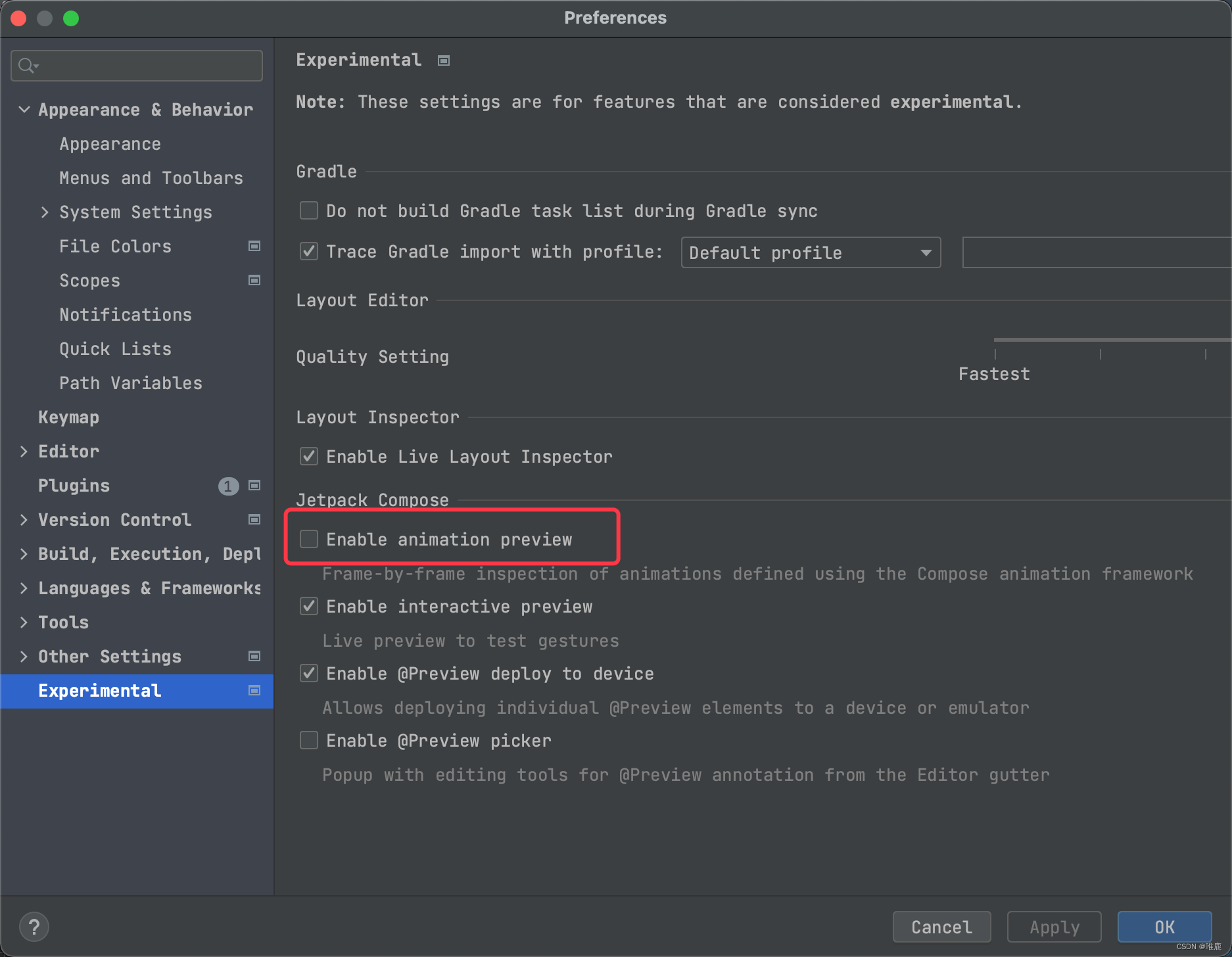1232x957 pixels.
Task: Open the Default profile dropdown
Action: 811,252
